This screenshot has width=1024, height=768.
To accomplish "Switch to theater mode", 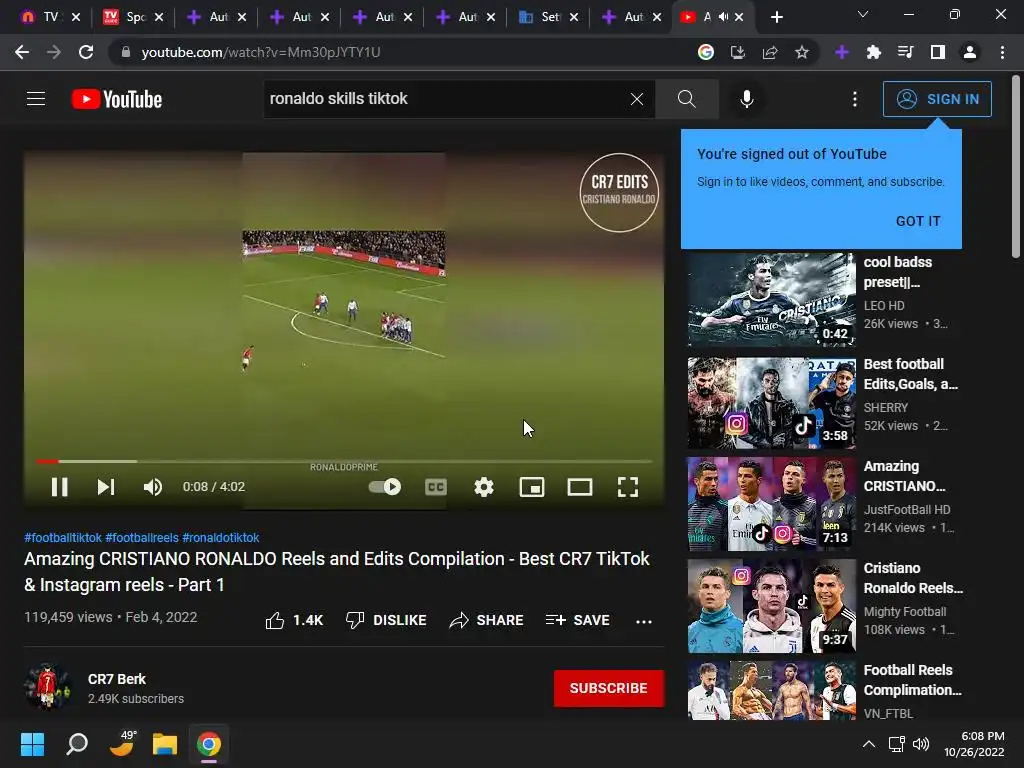I will [x=580, y=487].
